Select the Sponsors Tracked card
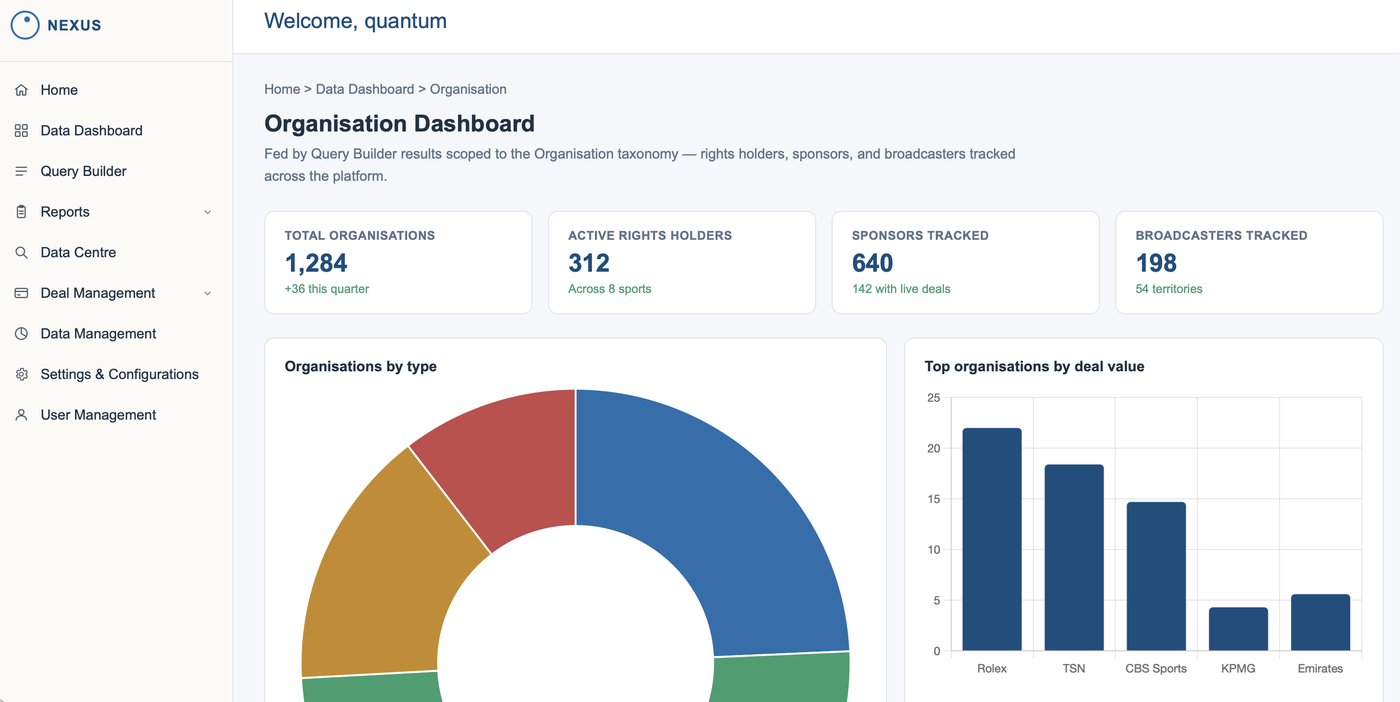 click(966, 262)
